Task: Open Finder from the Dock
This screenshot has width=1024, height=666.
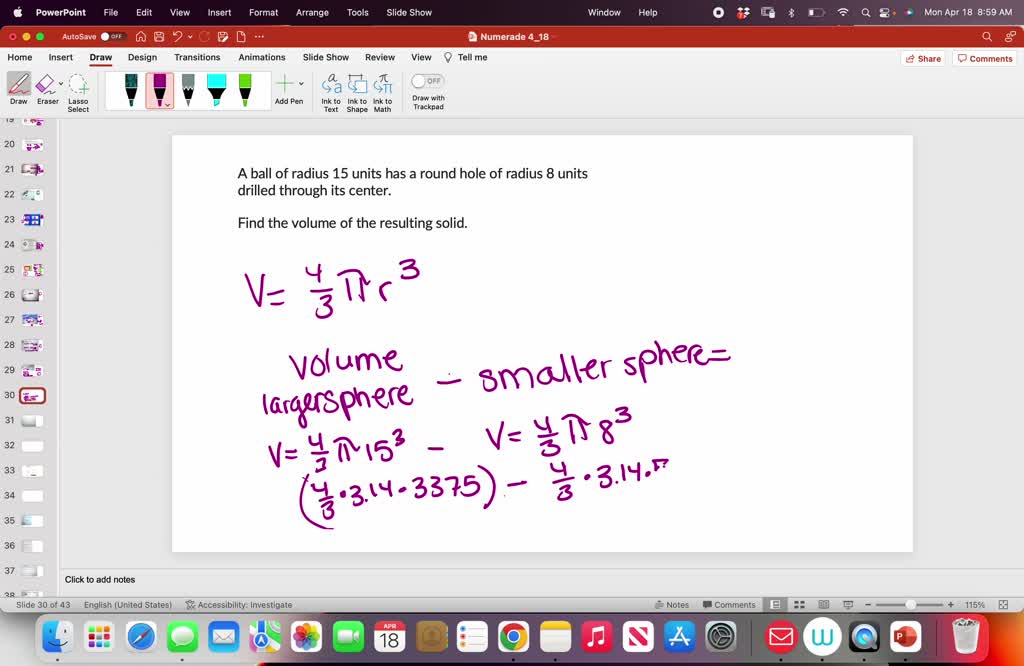Action: pos(57,637)
